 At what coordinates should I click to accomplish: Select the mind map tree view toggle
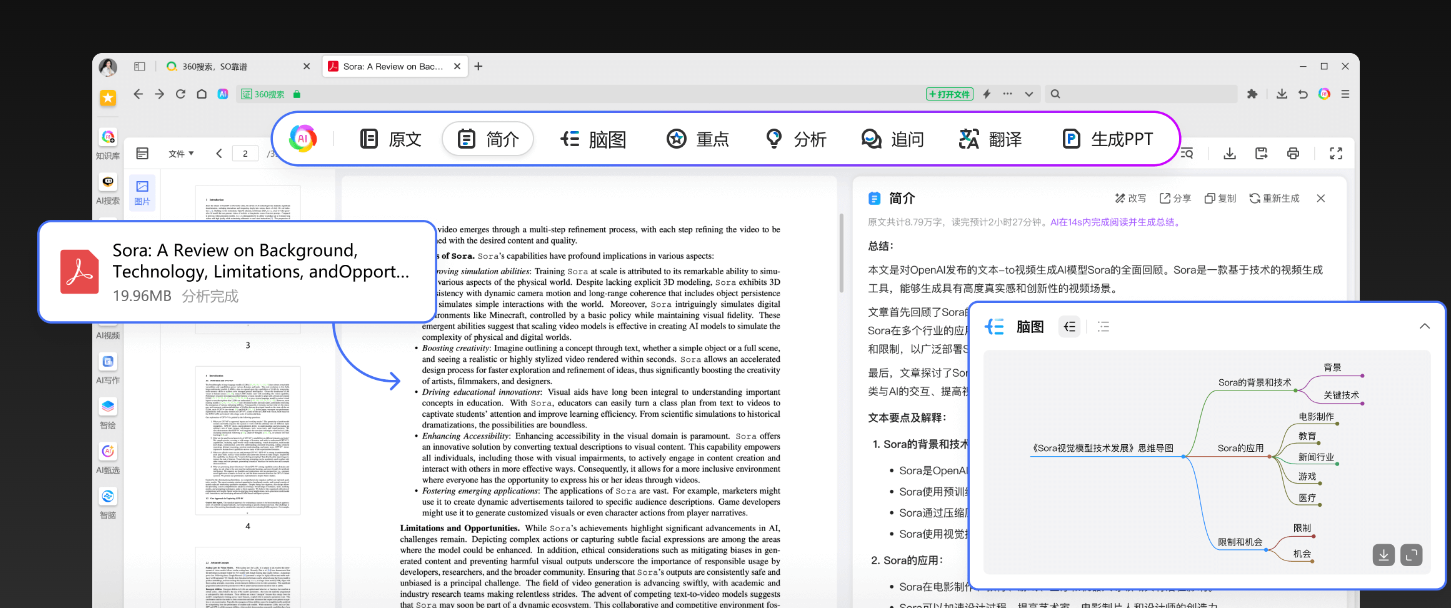(x=1069, y=326)
